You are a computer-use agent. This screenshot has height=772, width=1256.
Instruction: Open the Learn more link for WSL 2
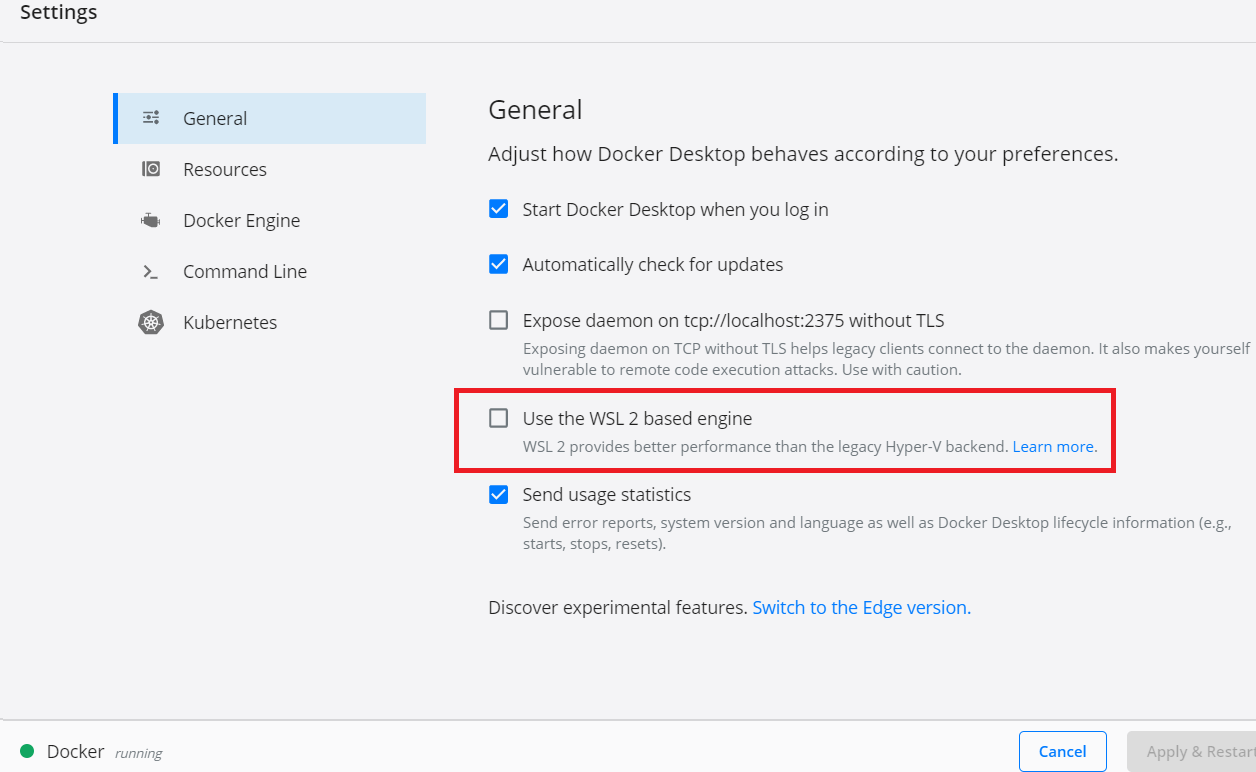[x=1054, y=447]
